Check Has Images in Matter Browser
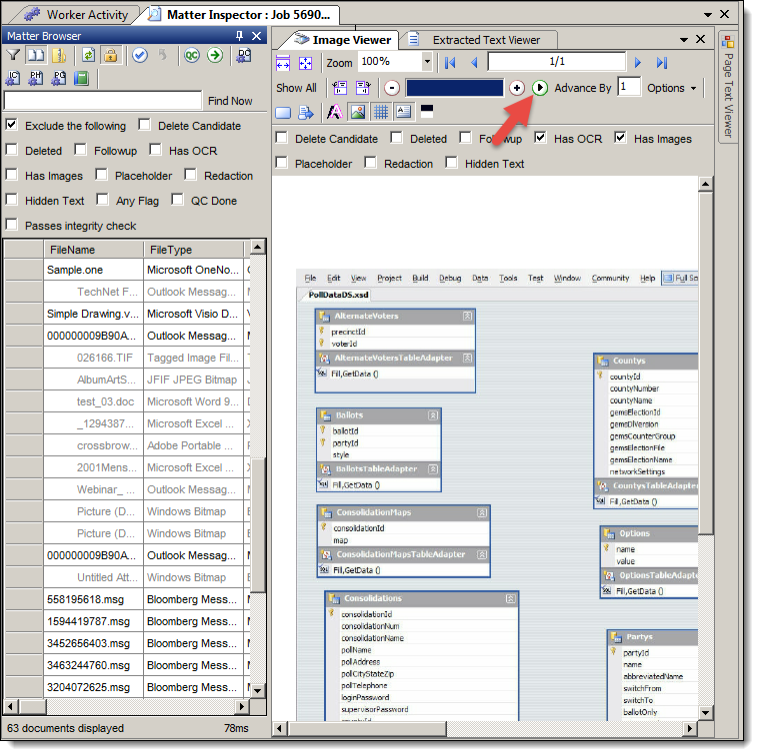The height and width of the screenshot is (756, 759). [x=11, y=175]
